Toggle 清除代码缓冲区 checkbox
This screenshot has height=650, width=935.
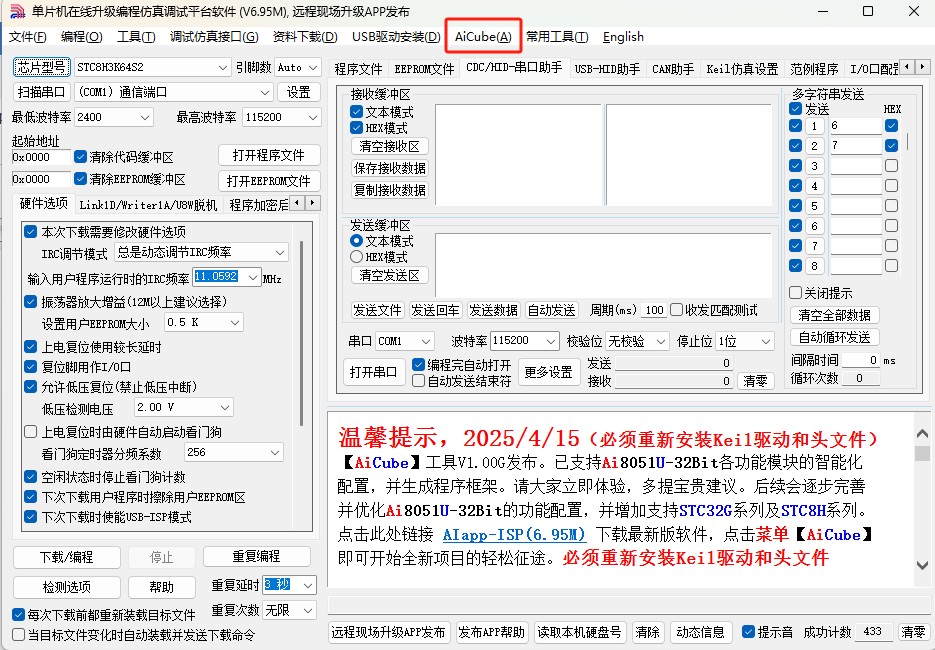tap(81, 157)
